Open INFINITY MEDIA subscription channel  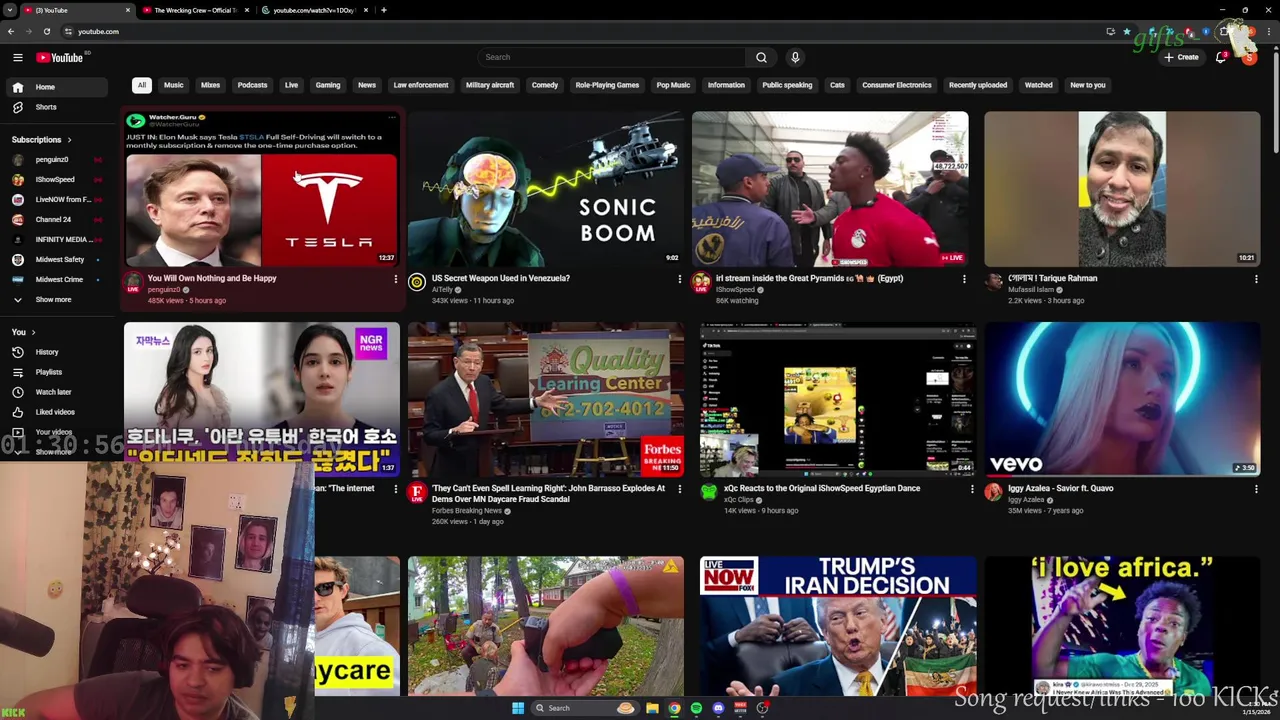[x=55, y=239]
